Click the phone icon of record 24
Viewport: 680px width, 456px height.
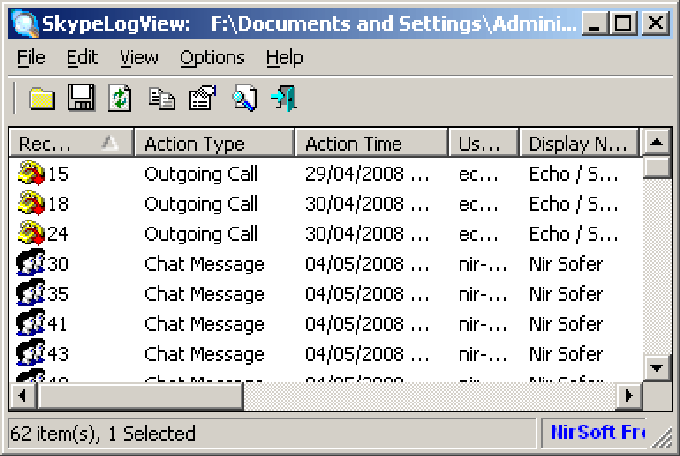[x=31, y=233]
